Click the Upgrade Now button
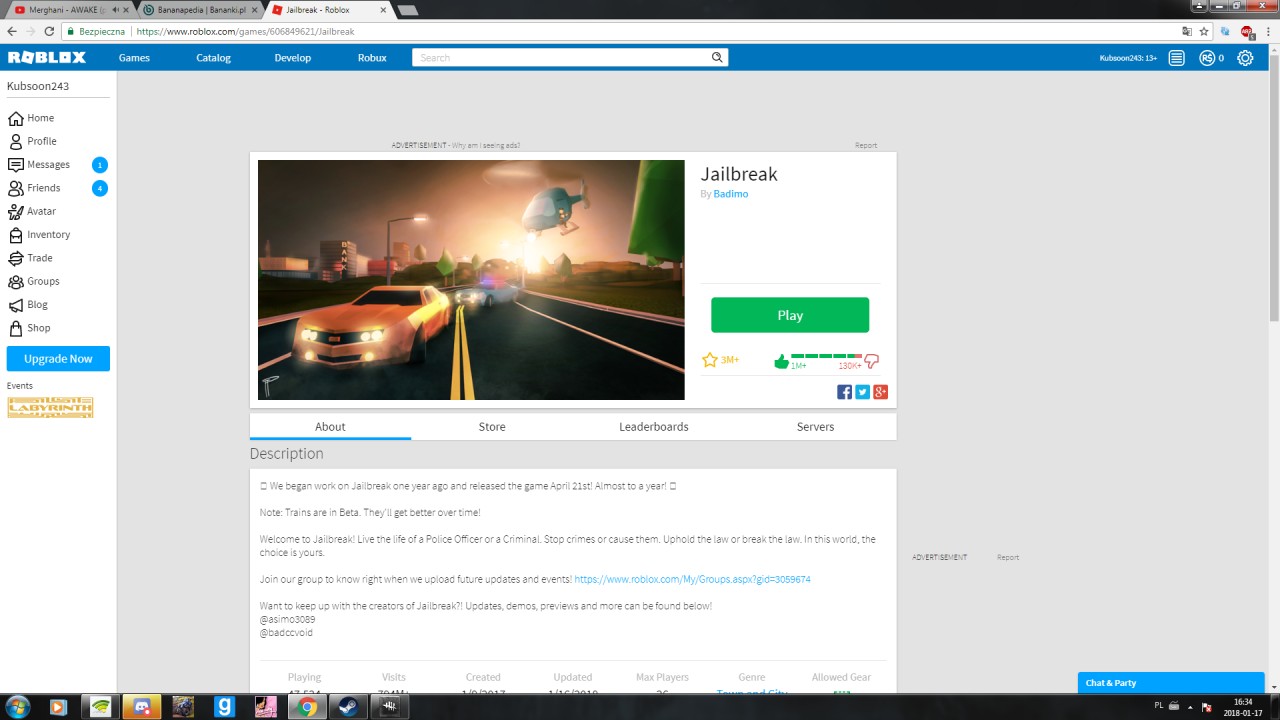 tap(58, 359)
